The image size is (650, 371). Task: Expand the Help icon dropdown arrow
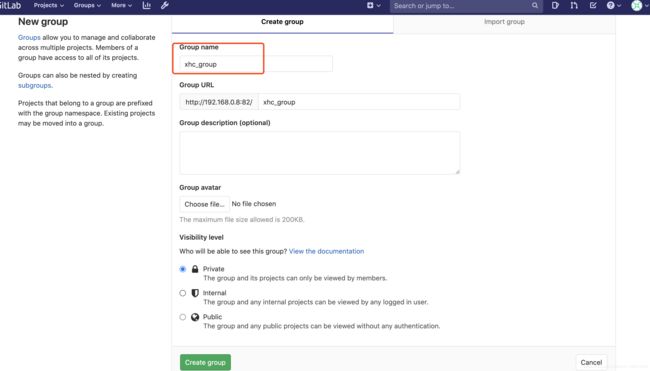(x=619, y=6)
